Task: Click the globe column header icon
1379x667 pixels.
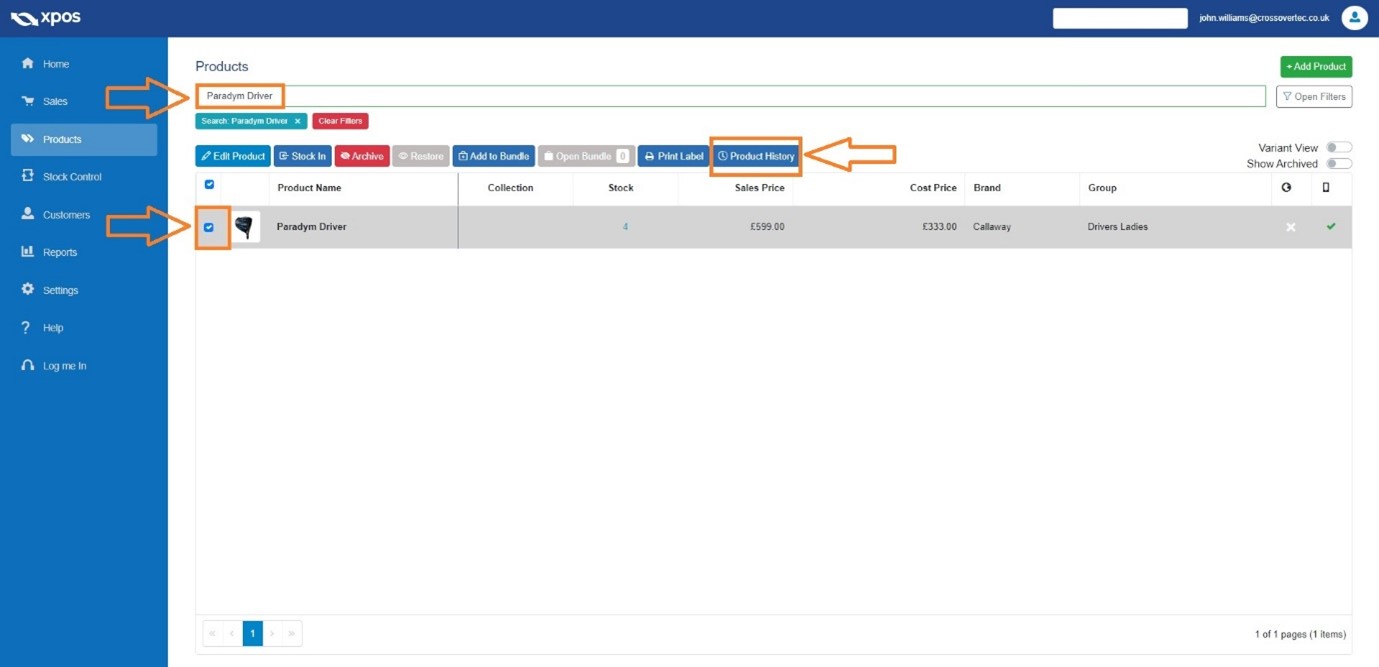Action: 1286,187
